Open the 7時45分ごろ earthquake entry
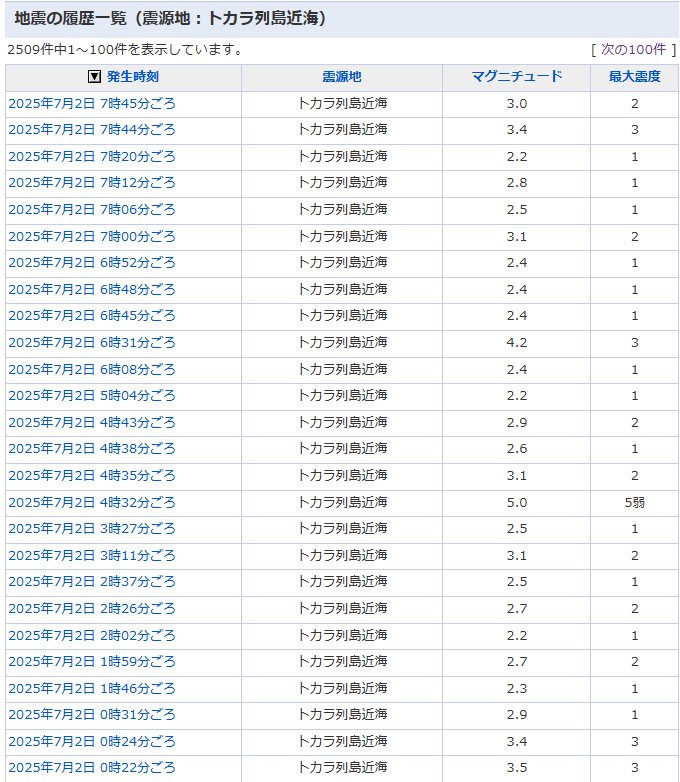This screenshot has height=782, width=680. [92, 103]
